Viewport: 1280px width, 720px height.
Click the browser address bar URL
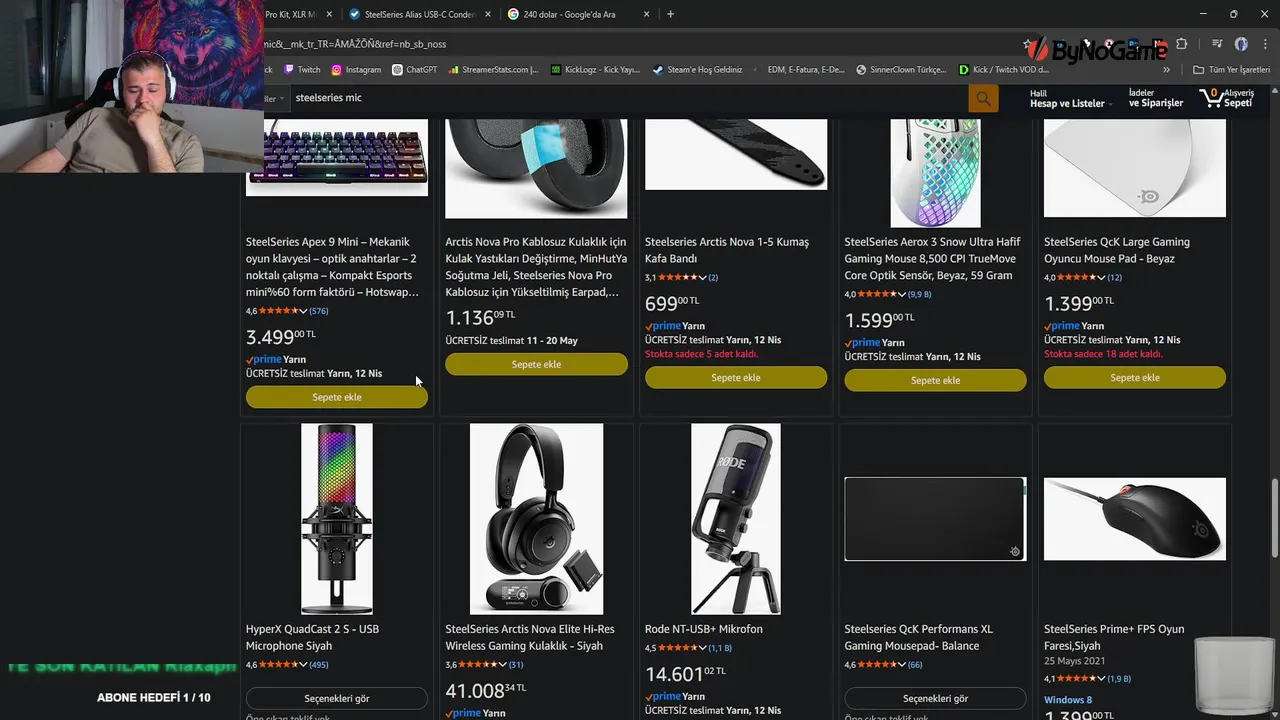click(355, 44)
